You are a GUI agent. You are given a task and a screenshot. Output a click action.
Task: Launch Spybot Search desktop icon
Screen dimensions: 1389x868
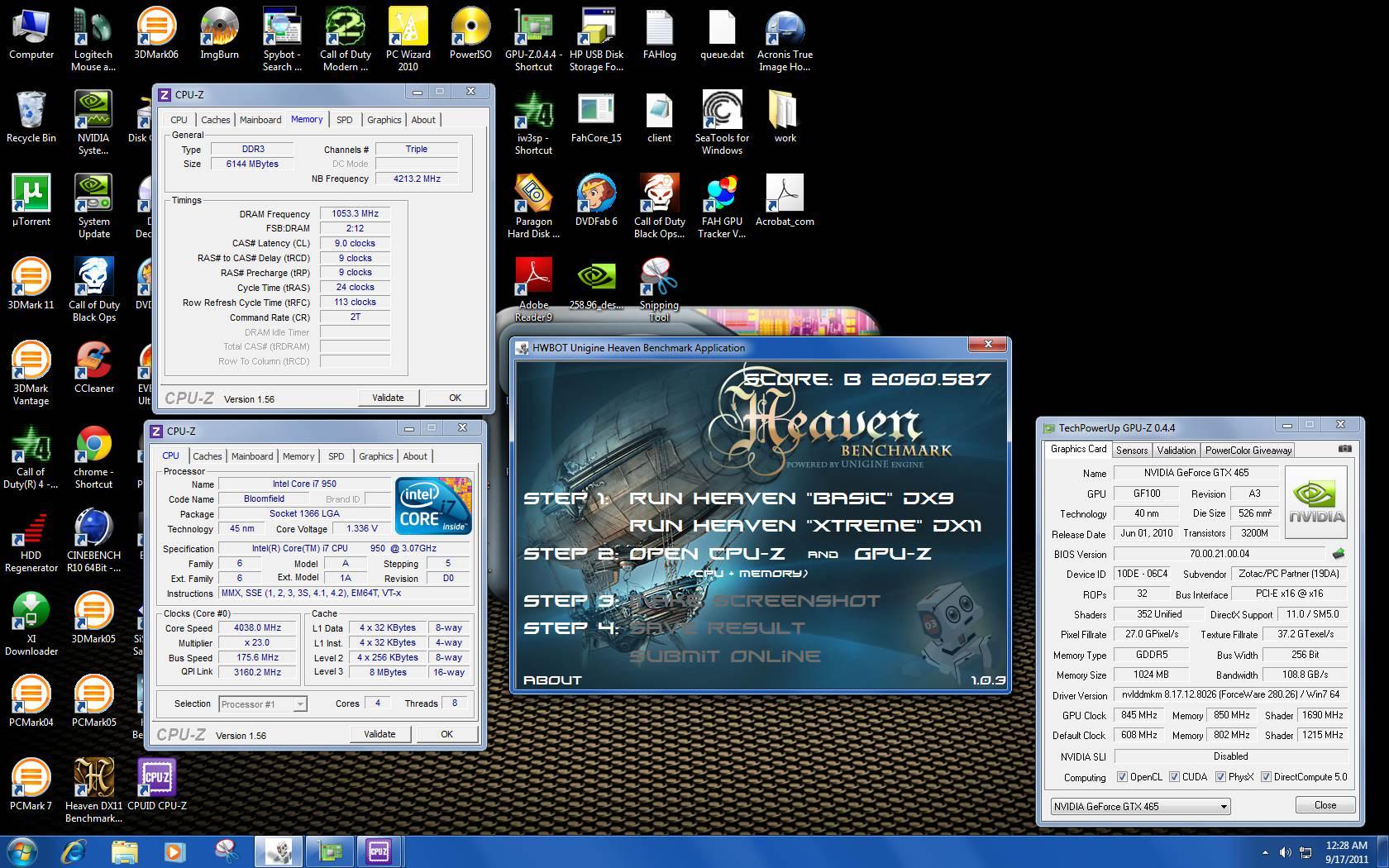282,39
